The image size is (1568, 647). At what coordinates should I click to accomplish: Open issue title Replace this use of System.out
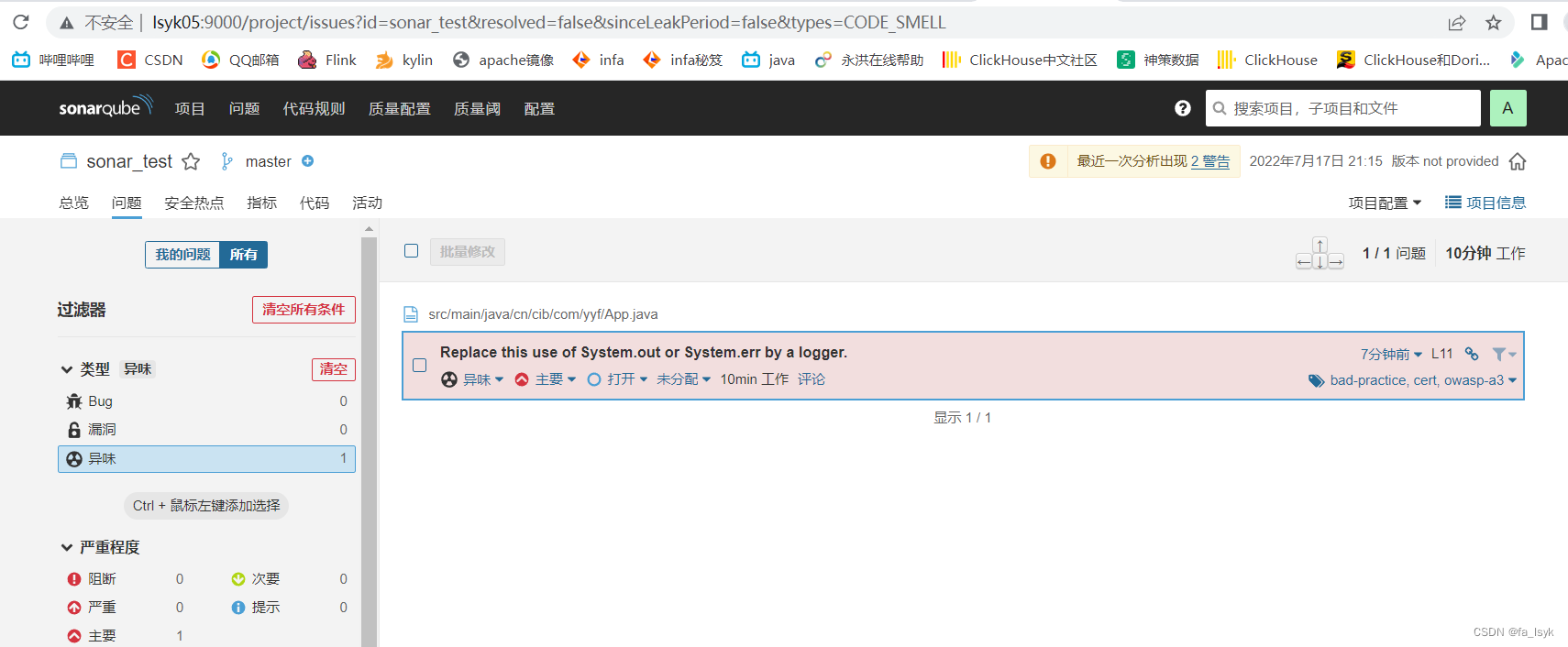coord(644,352)
